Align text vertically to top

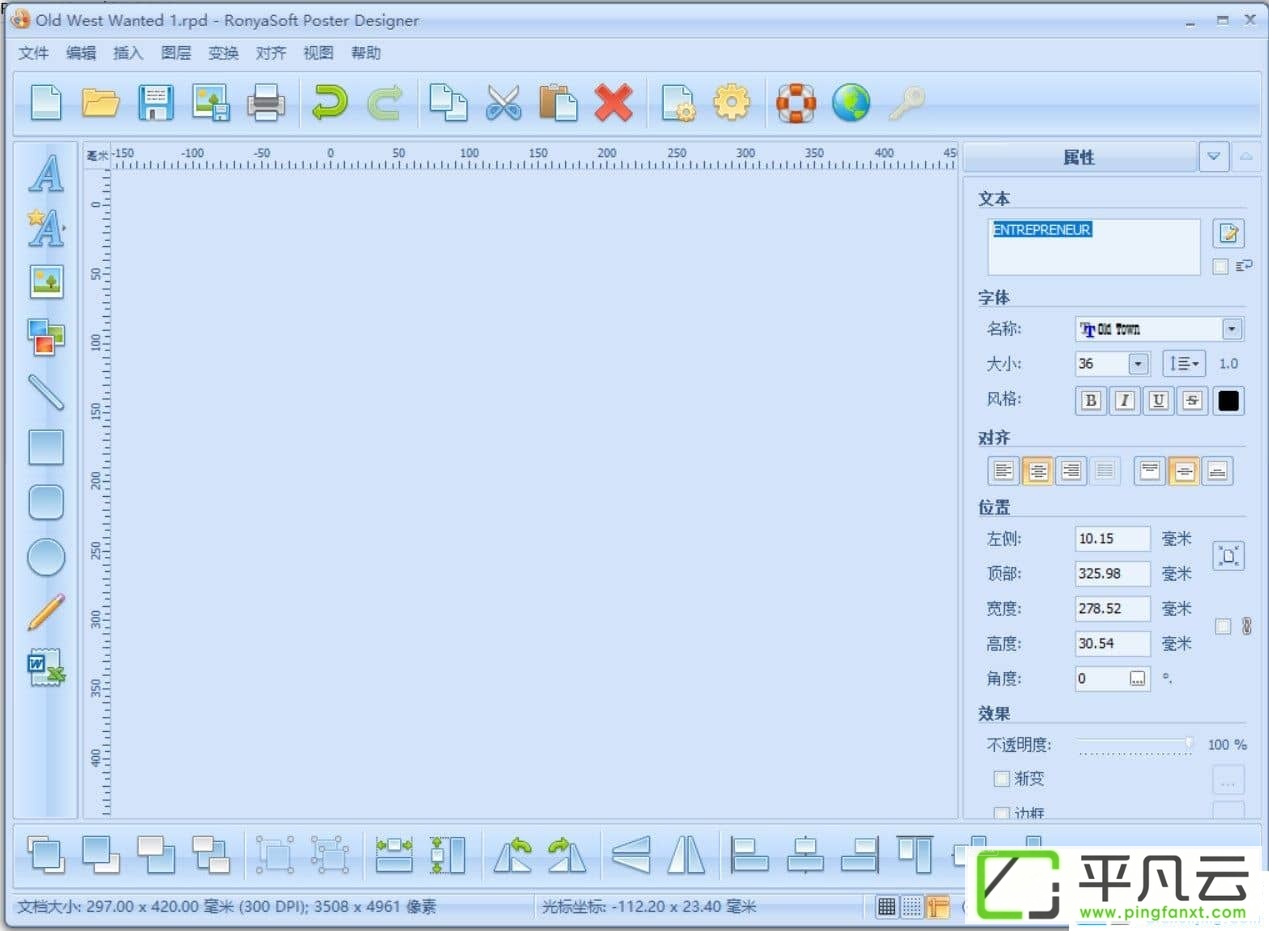(x=1150, y=471)
